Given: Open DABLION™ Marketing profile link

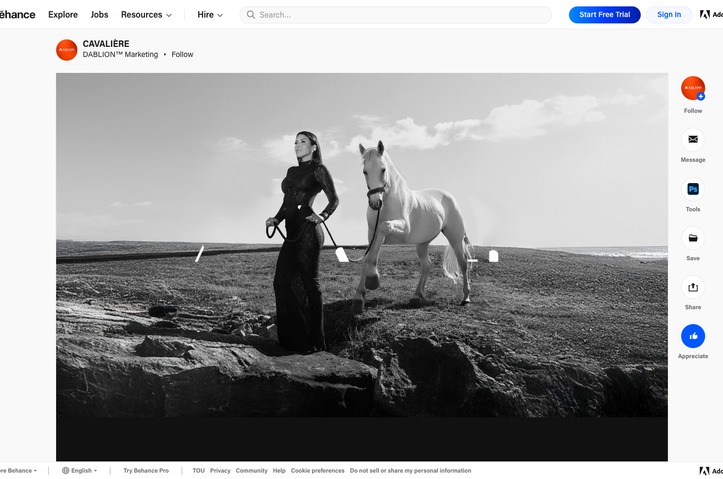Looking at the screenshot, I should 120,54.
